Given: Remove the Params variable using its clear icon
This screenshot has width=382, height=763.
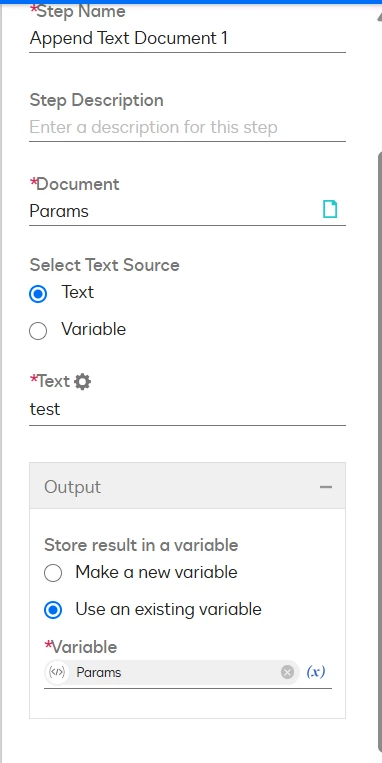Looking at the screenshot, I should 288,672.
